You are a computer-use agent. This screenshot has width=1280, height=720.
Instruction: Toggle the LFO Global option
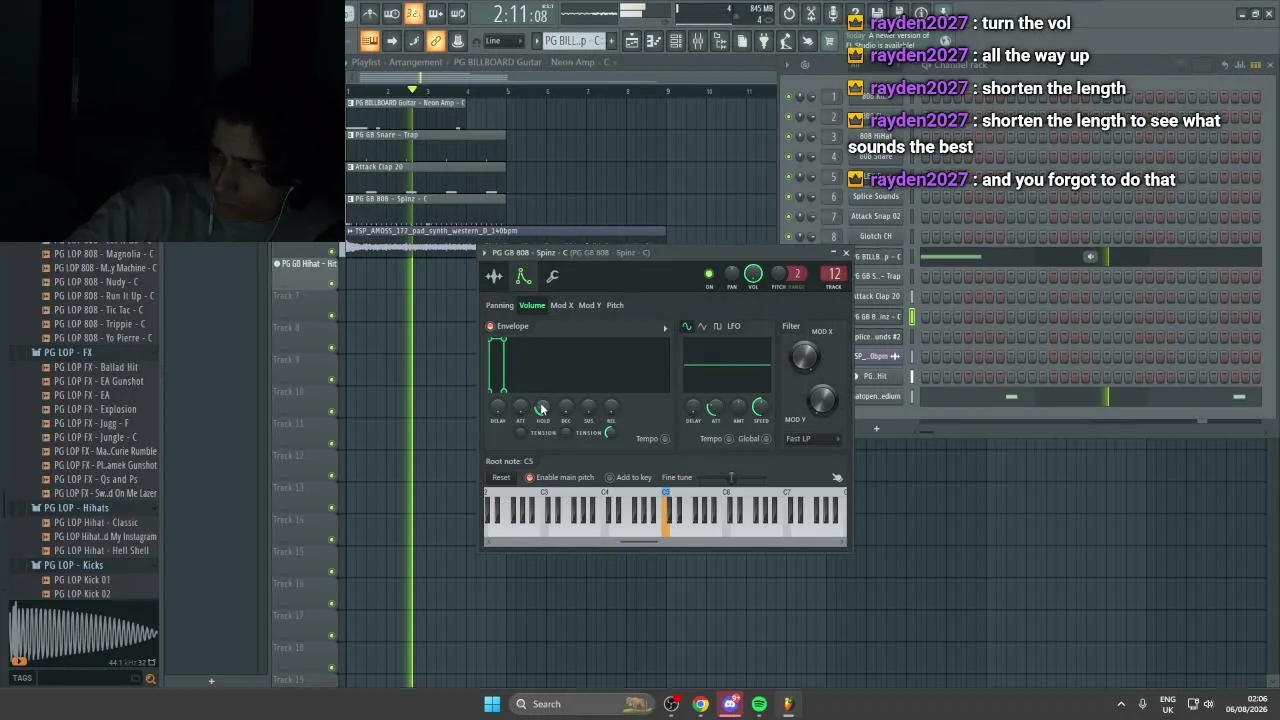point(766,439)
